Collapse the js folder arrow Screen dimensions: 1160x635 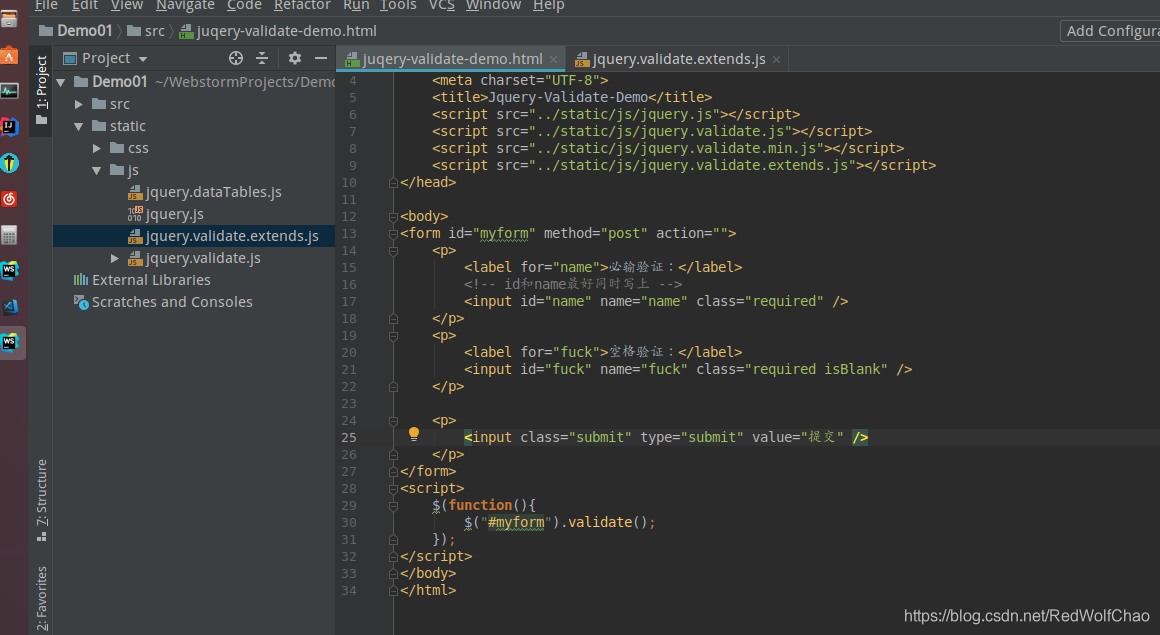97,170
